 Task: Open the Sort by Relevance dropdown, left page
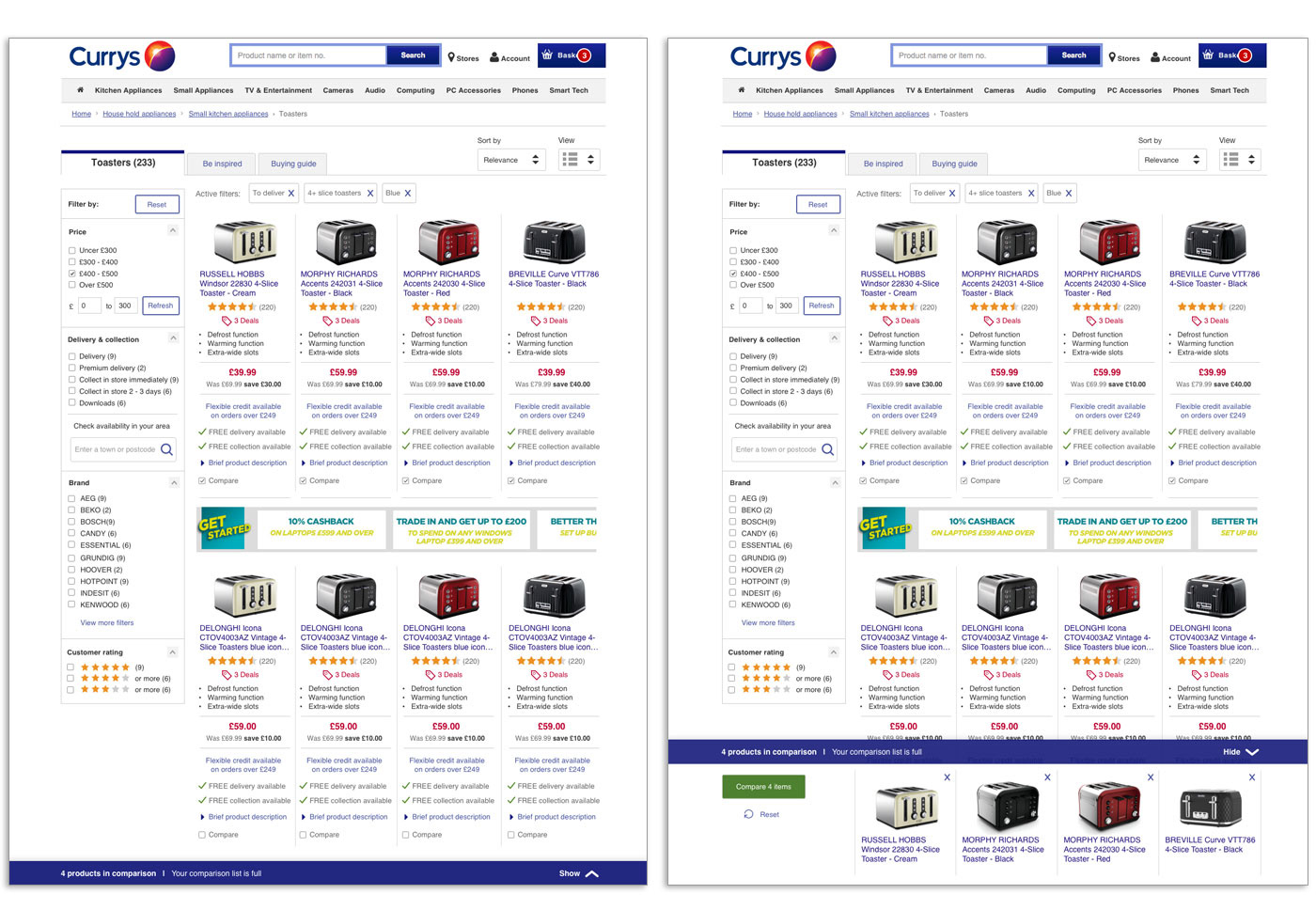click(x=512, y=160)
